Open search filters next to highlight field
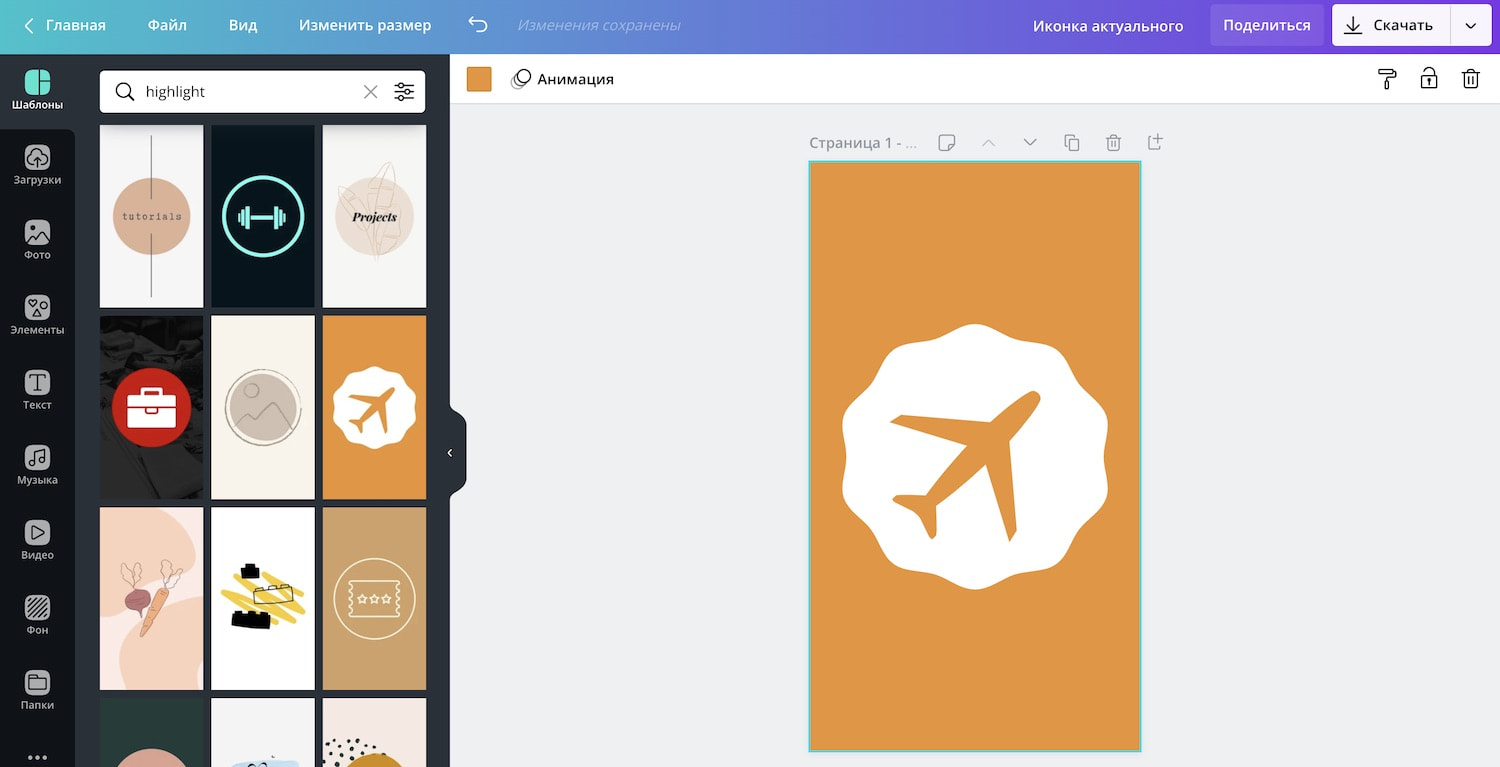This screenshot has width=1500, height=767. point(404,92)
